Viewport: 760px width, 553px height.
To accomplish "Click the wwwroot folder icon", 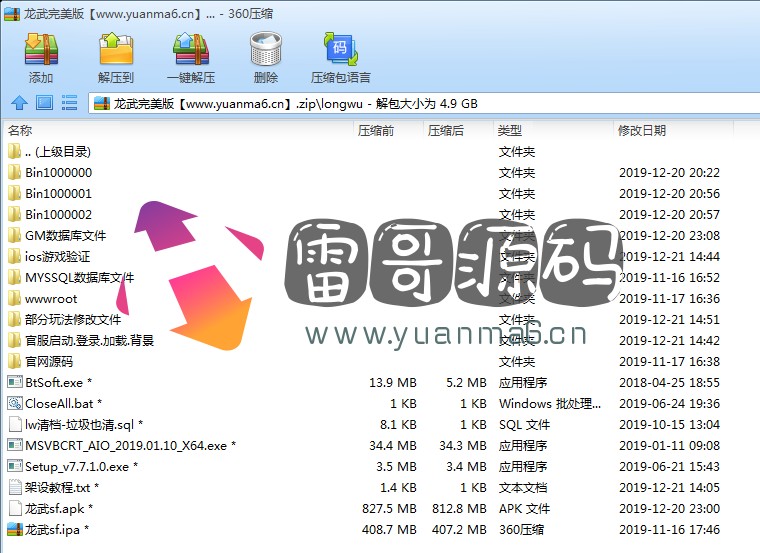I will coord(15,298).
